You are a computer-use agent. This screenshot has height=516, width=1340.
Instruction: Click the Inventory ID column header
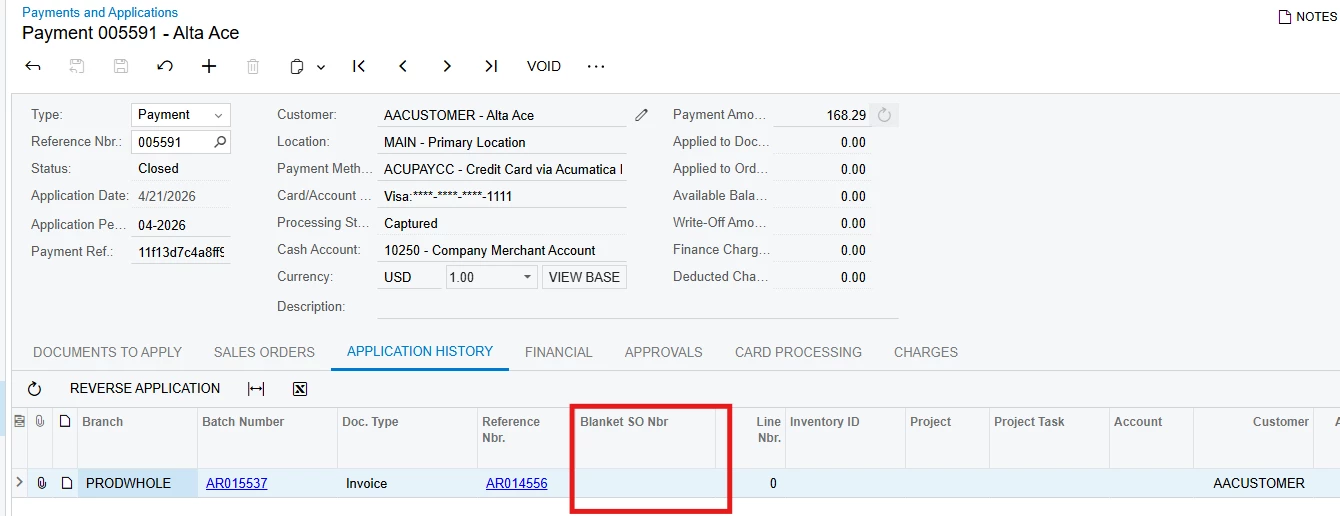[x=845, y=438]
